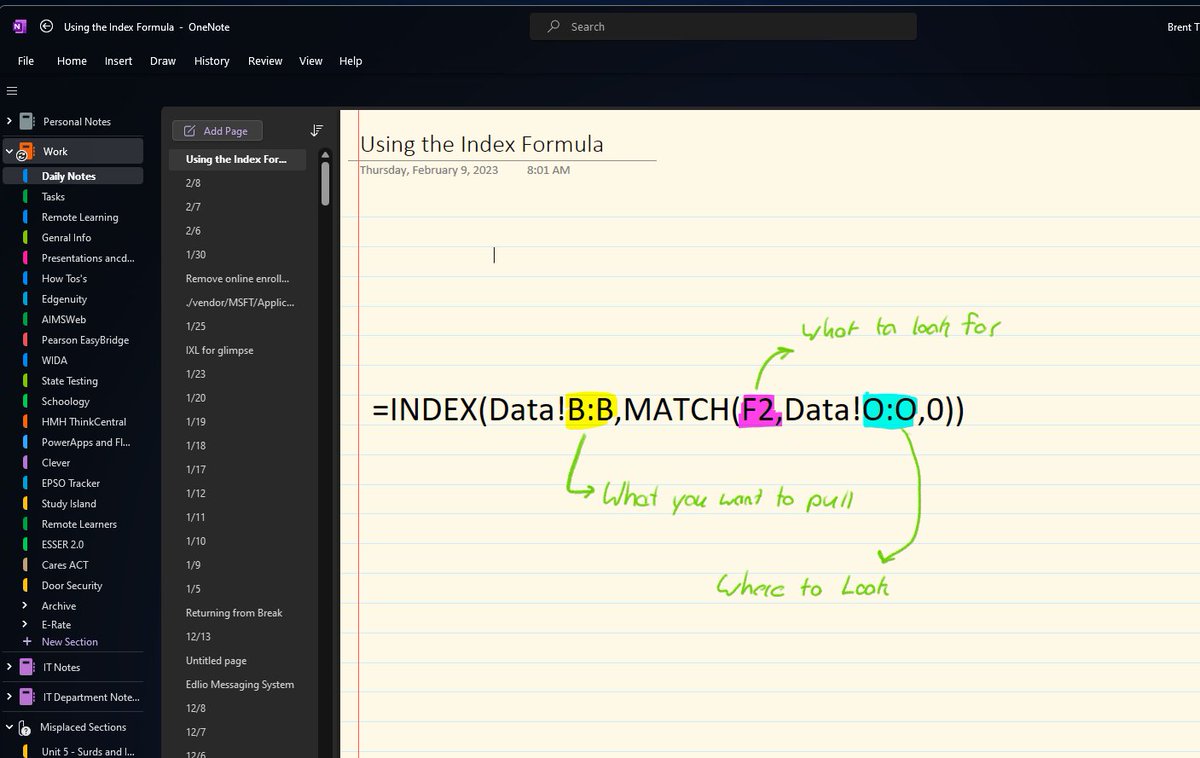Click the Personal Notes notebook icon
The height and width of the screenshot is (758, 1200).
tap(27, 121)
